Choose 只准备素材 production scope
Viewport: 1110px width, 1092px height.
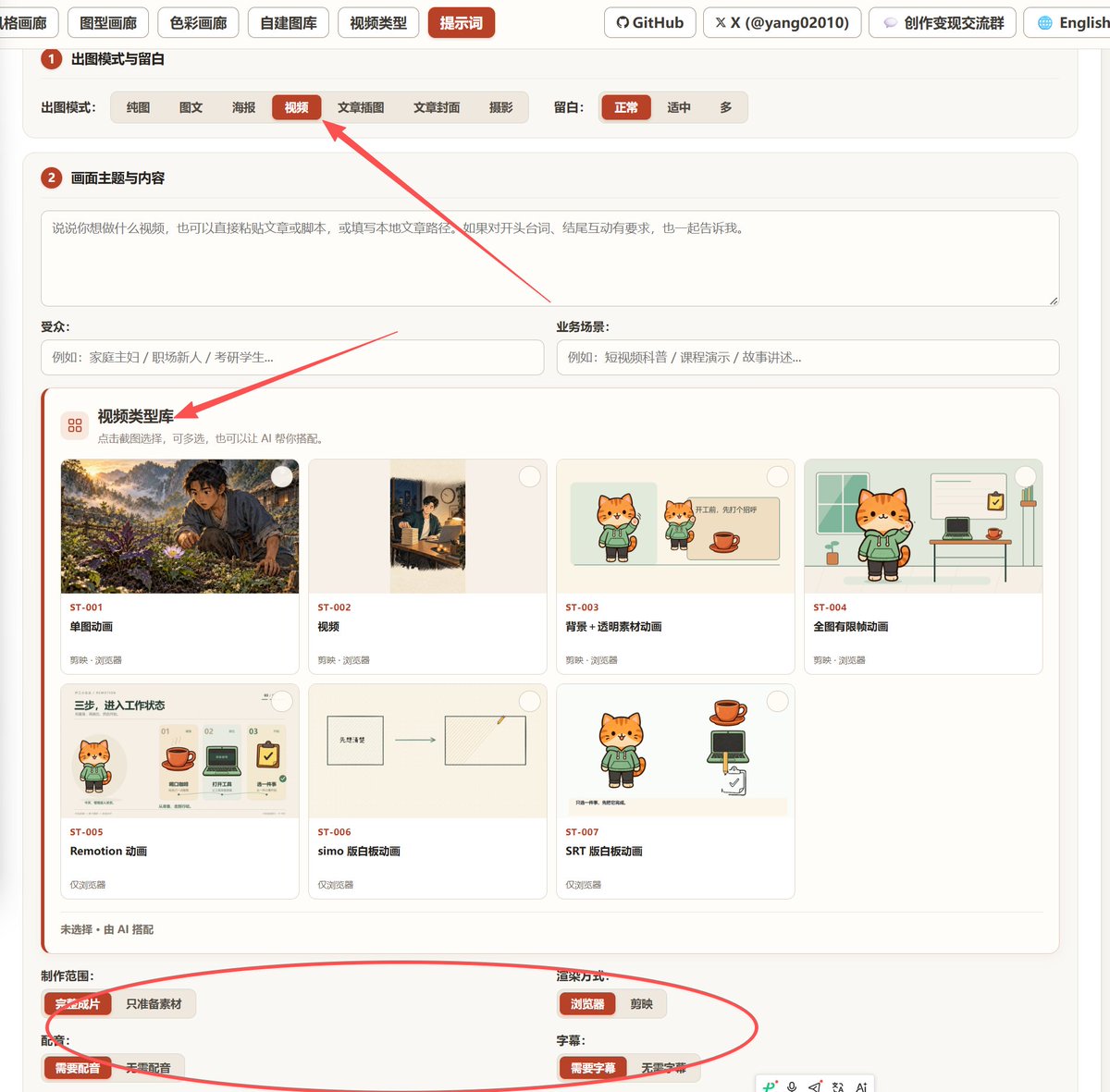pos(154,1003)
